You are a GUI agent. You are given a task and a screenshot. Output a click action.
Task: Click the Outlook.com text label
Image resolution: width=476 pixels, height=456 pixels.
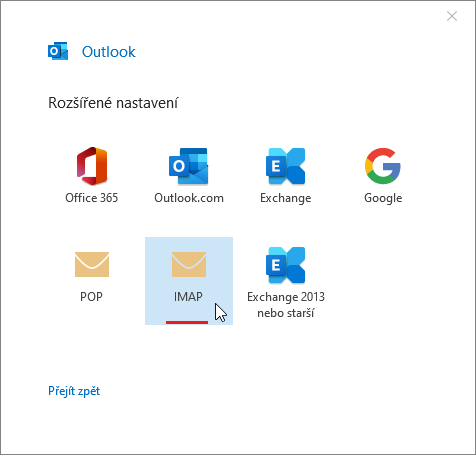click(189, 198)
